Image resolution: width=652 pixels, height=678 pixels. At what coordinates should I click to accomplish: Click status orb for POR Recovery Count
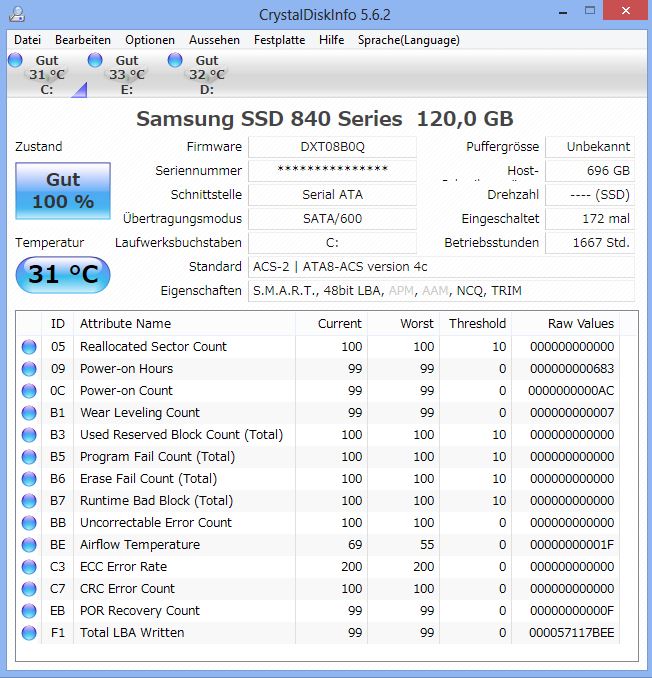tap(29, 611)
